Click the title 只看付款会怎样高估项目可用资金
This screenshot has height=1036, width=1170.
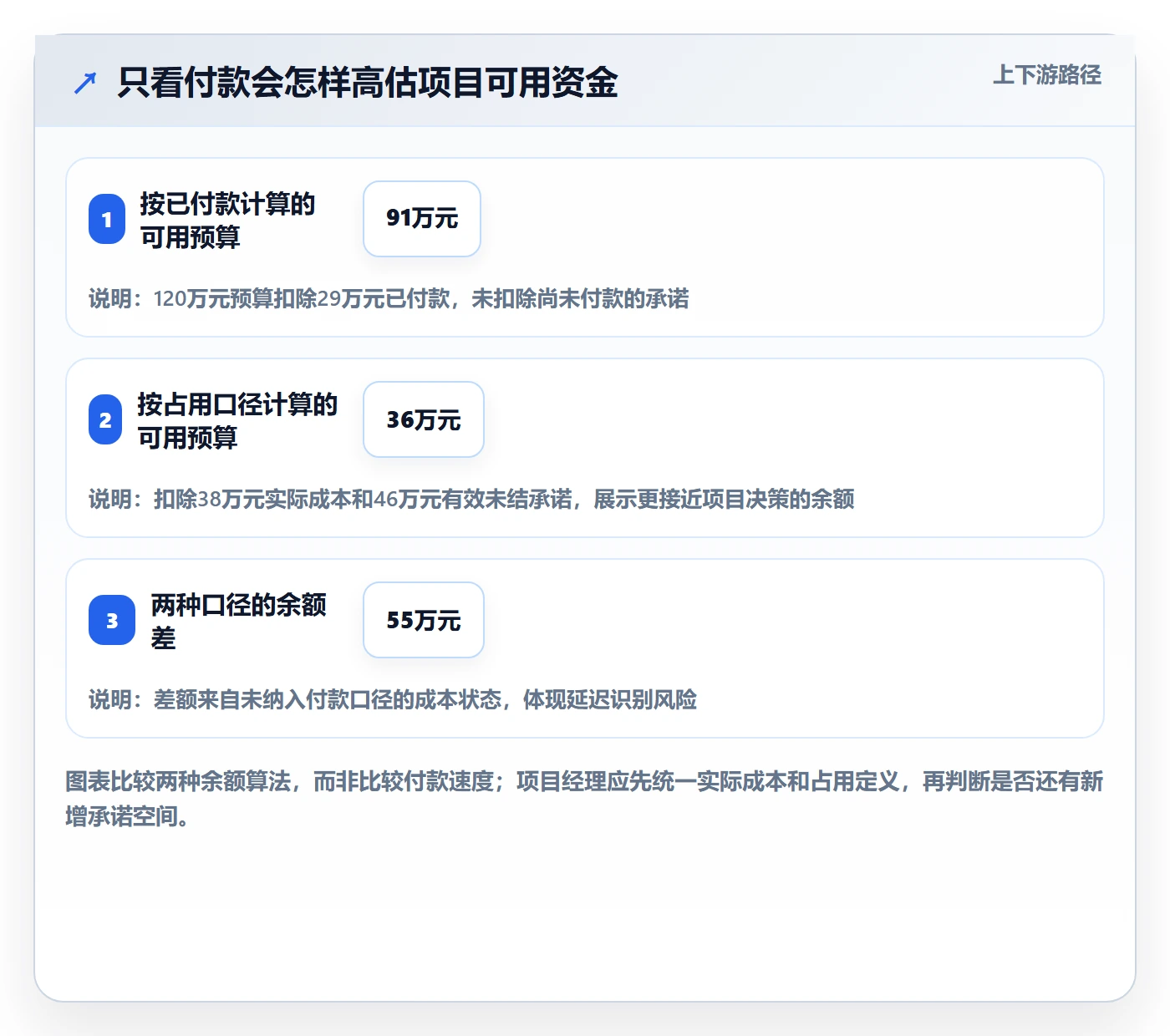[368, 83]
